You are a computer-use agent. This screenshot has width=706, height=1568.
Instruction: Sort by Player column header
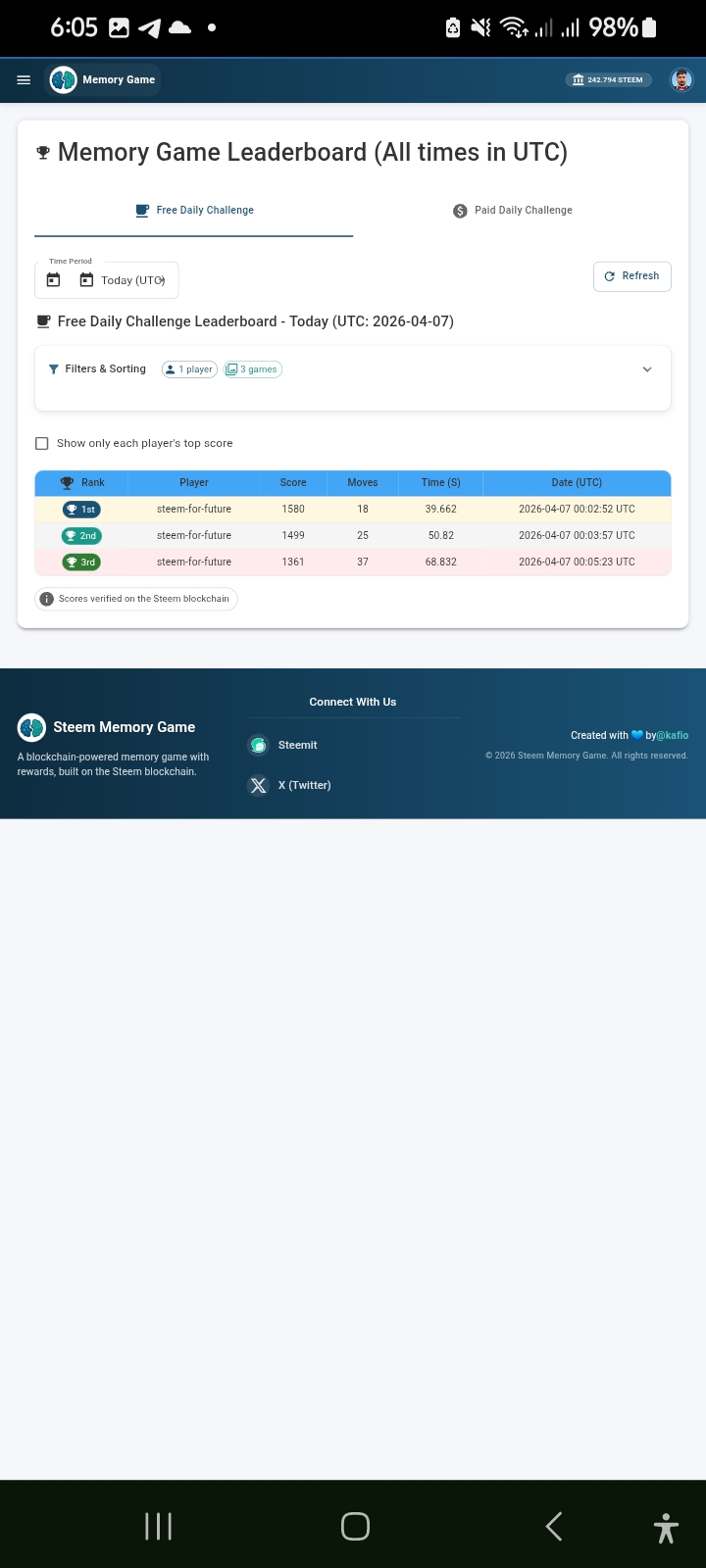(x=194, y=483)
